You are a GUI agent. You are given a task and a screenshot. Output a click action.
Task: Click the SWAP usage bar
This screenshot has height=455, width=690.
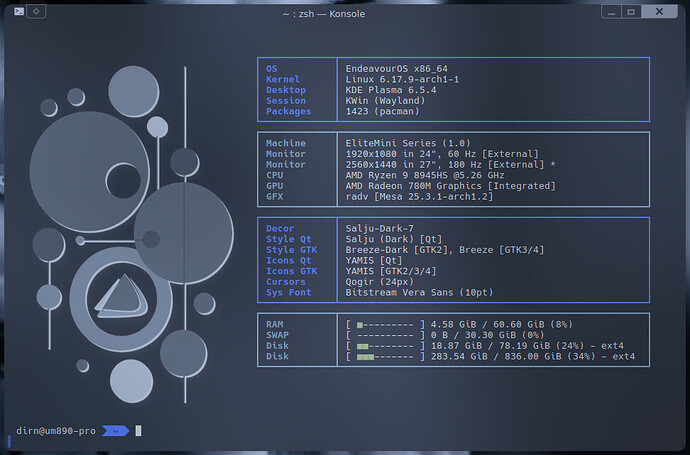[385, 335]
